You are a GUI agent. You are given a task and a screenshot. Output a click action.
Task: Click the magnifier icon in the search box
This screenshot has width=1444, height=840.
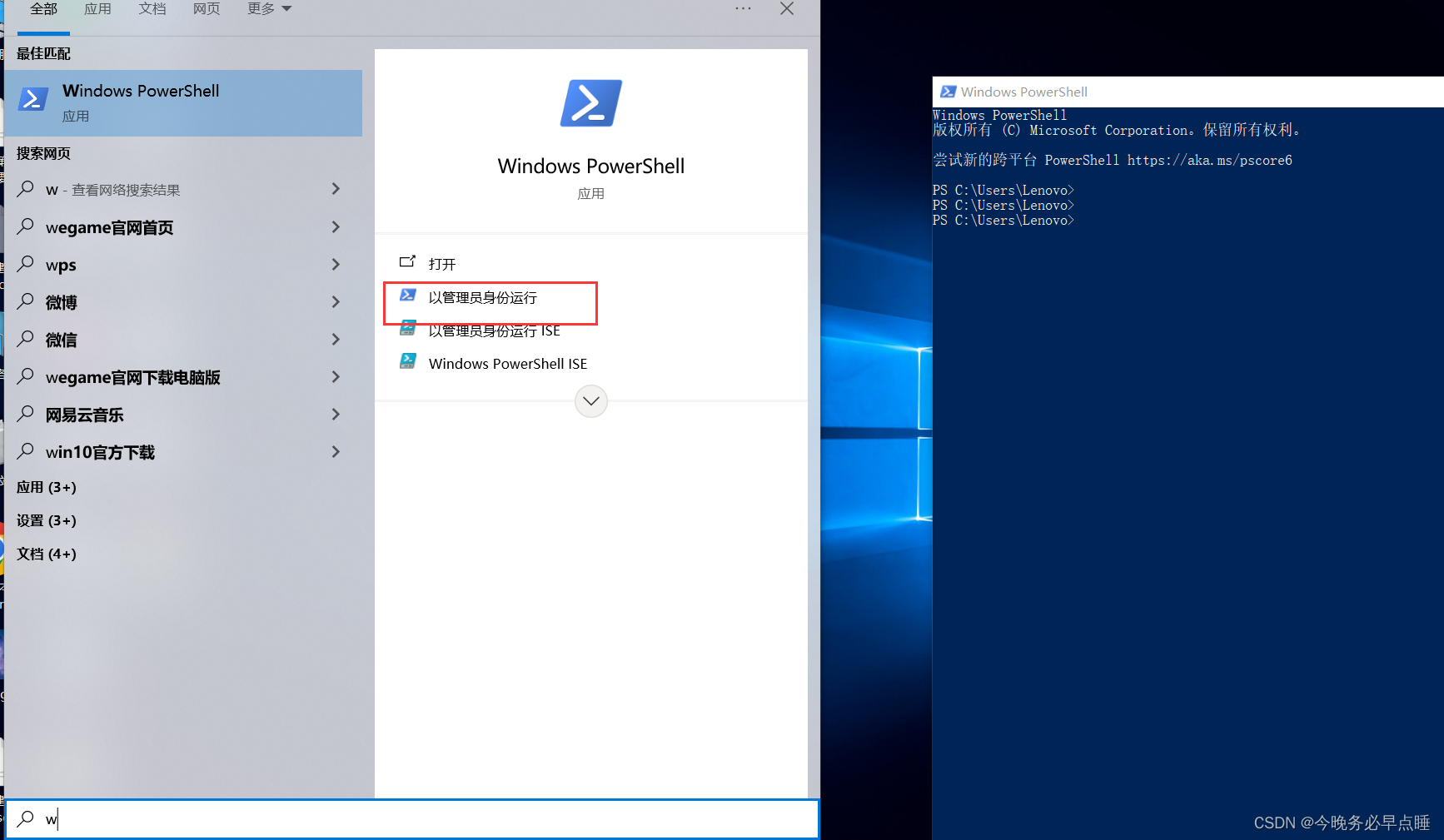click(x=26, y=818)
